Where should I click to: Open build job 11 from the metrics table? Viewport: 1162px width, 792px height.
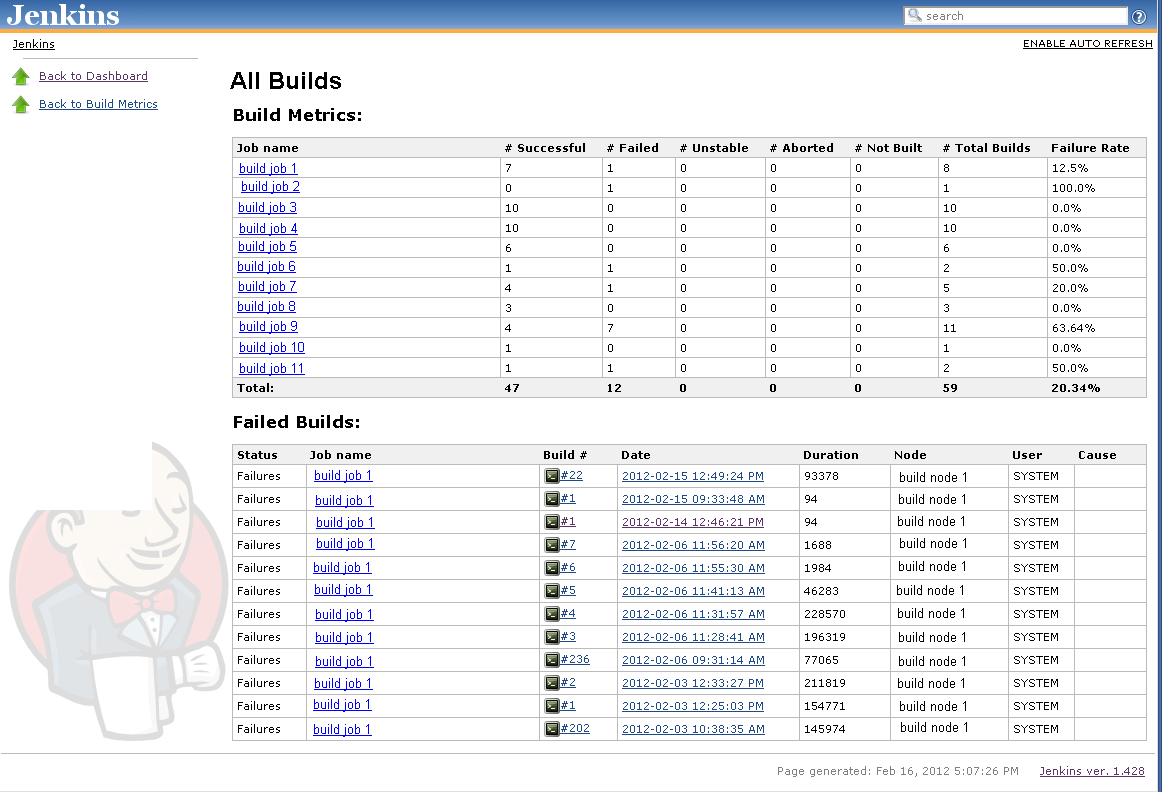pyautogui.click(x=271, y=368)
